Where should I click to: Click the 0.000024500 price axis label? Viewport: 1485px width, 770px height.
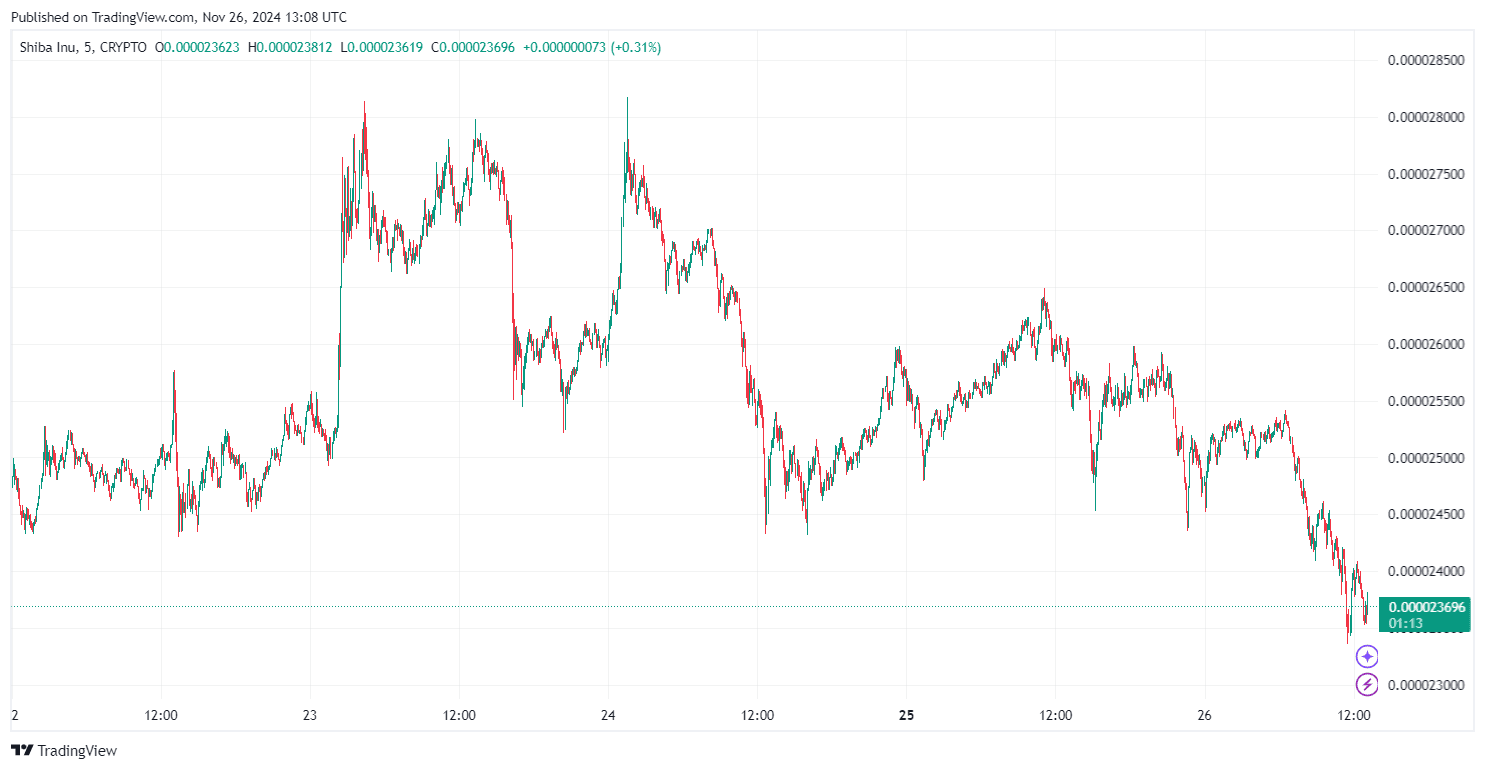pyautogui.click(x=1426, y=514)
